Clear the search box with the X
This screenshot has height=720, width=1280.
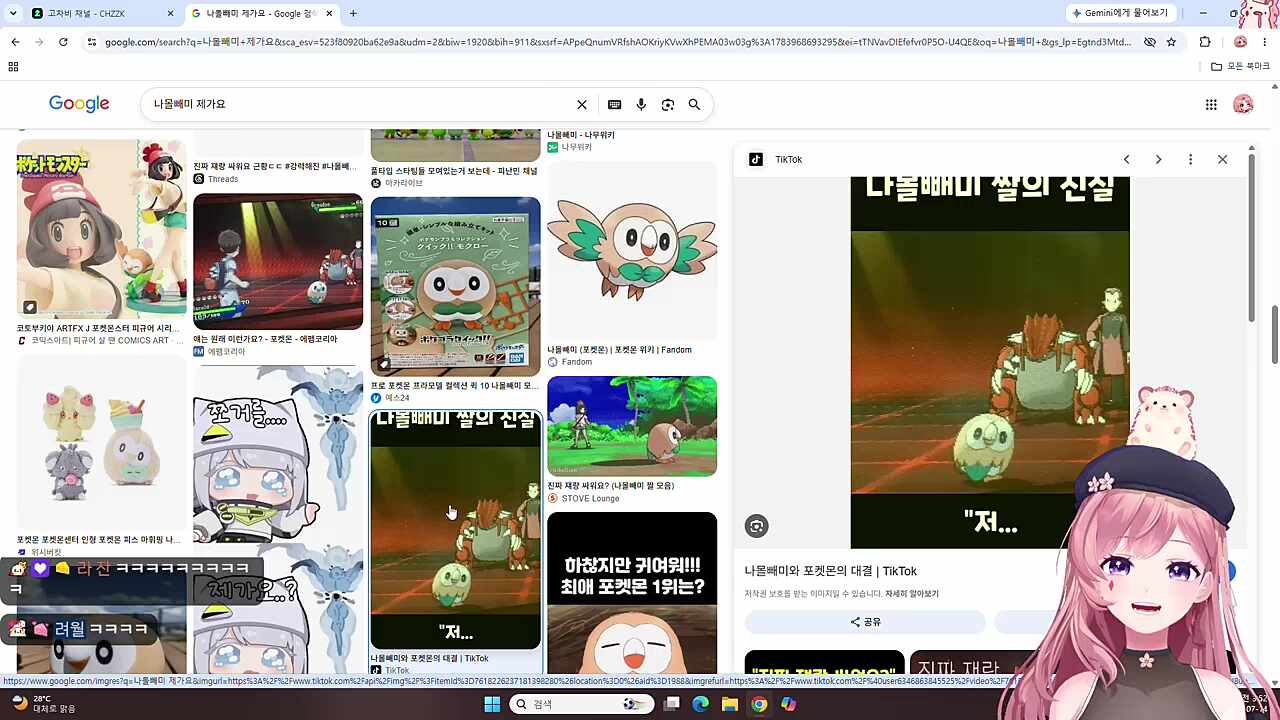582,104
